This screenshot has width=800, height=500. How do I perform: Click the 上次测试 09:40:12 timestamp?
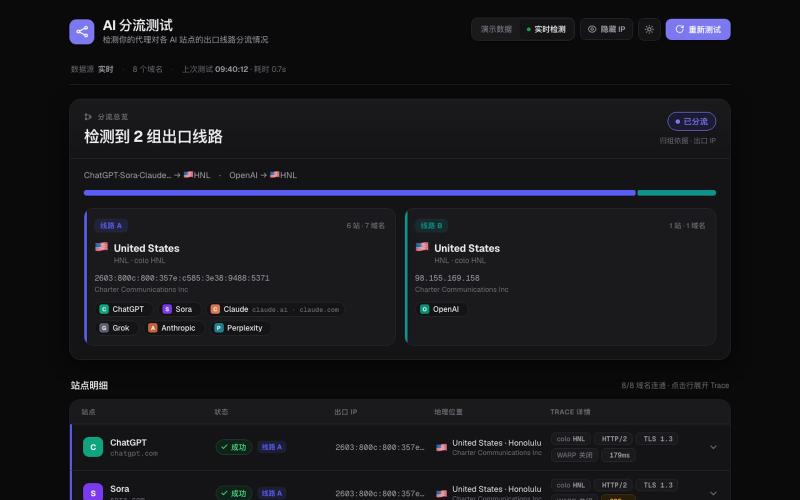pos(215,69)
